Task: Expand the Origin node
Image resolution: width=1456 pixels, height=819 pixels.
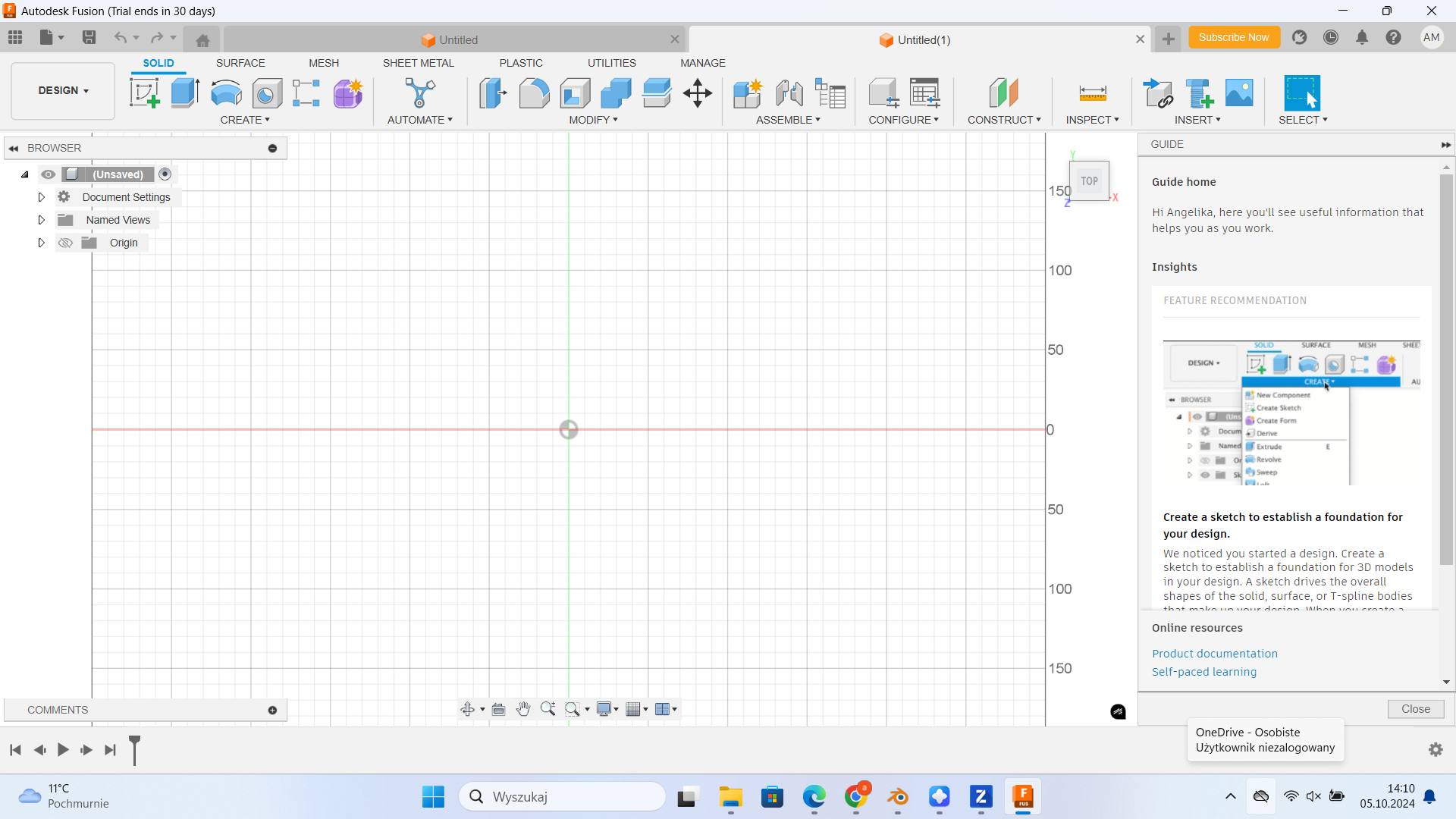Action: click(42, 243)
